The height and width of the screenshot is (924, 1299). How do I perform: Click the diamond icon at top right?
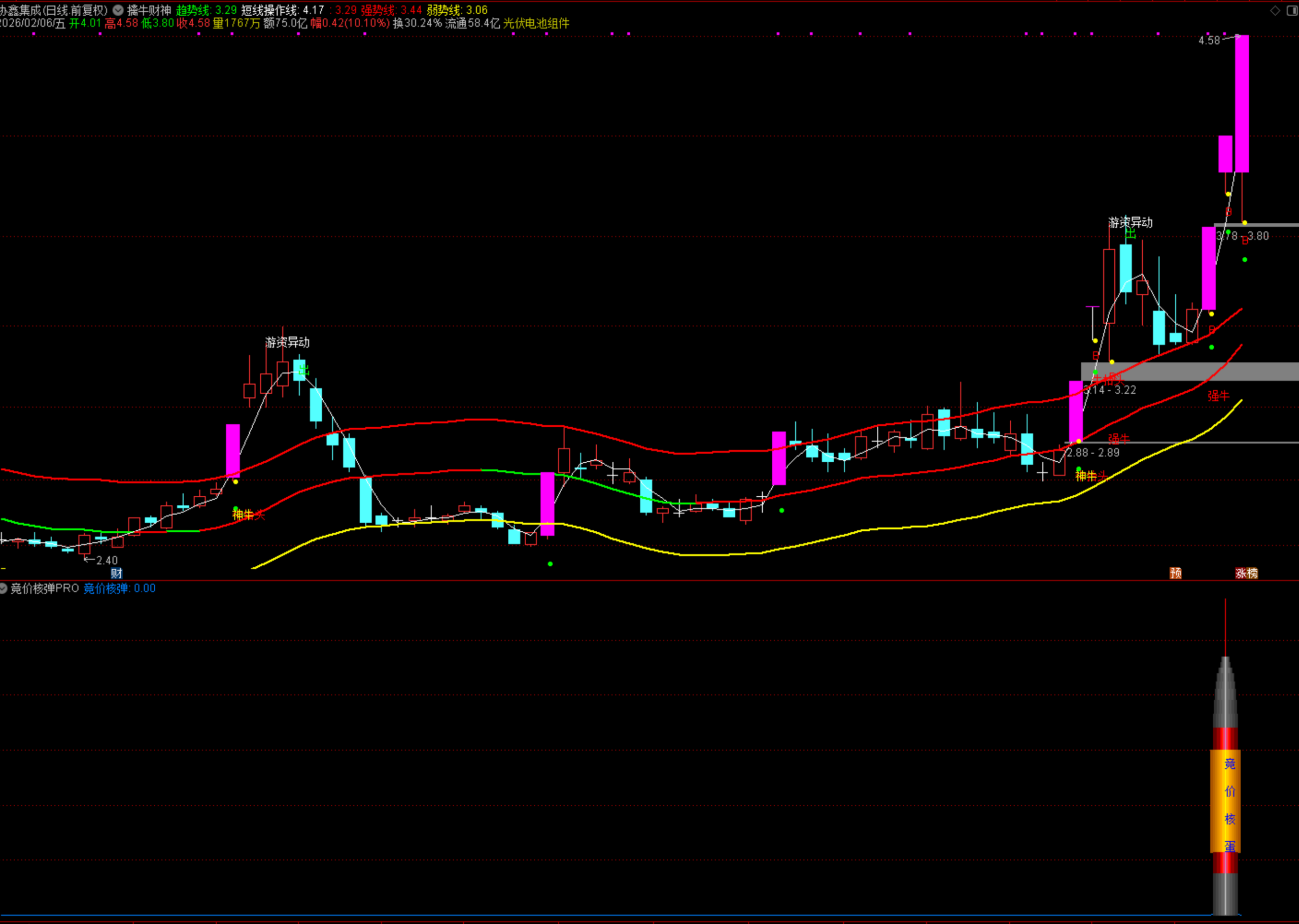[x=1275, y=10]
